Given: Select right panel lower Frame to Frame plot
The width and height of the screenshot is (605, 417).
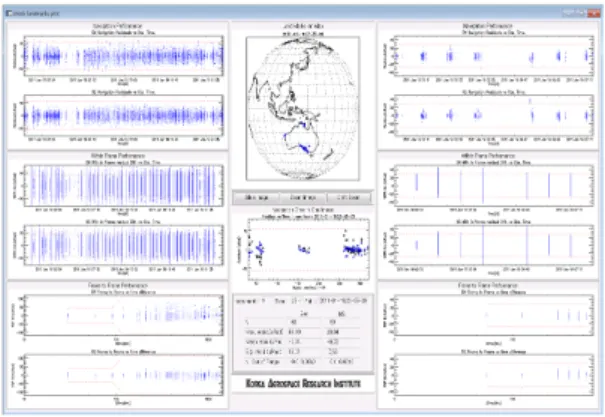Looking at the screenshot, I should click(x=494, y=375).
